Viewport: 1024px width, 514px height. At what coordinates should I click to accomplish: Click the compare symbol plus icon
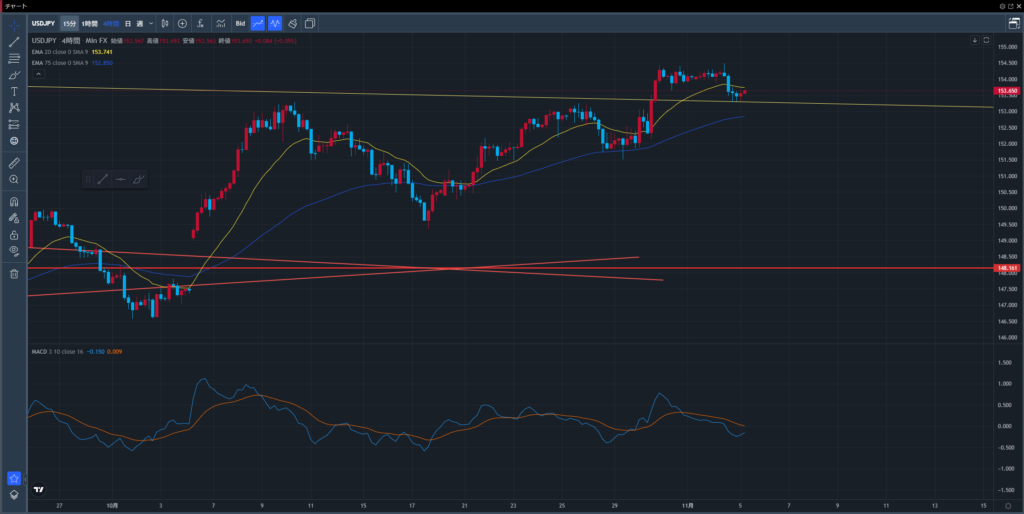182,22
